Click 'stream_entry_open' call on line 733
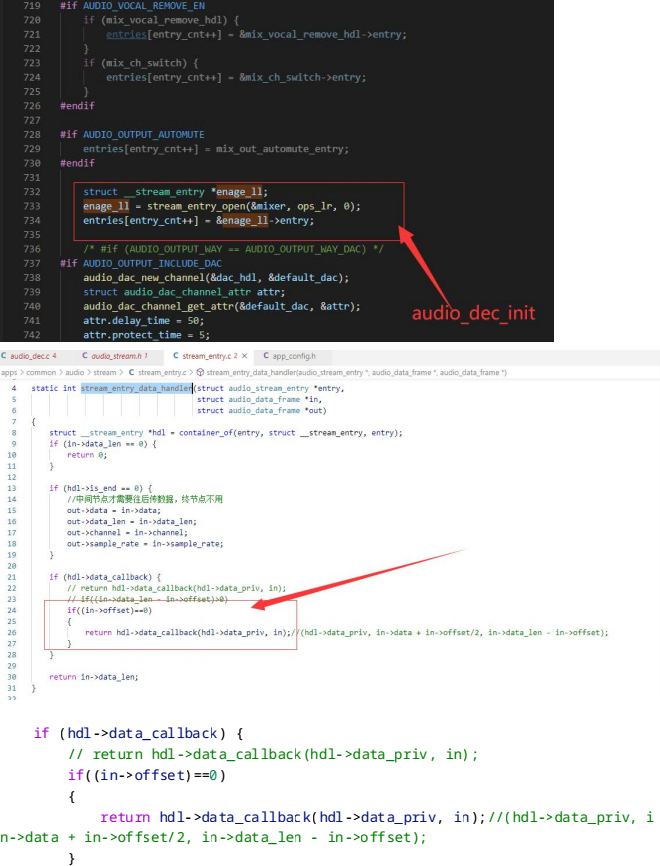This screenshot has width=660, height=866. click(x=194, y=206)
